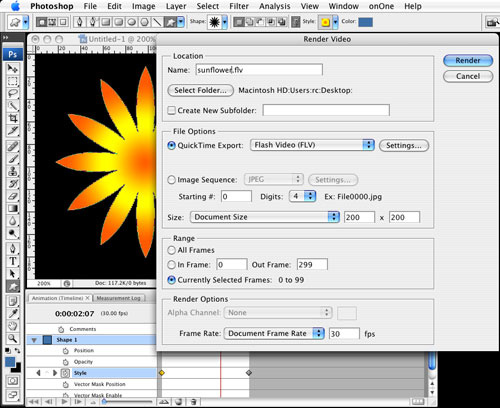500x408 pixels.
Task: Select All Frames radio button
Action: coord(171,250)
